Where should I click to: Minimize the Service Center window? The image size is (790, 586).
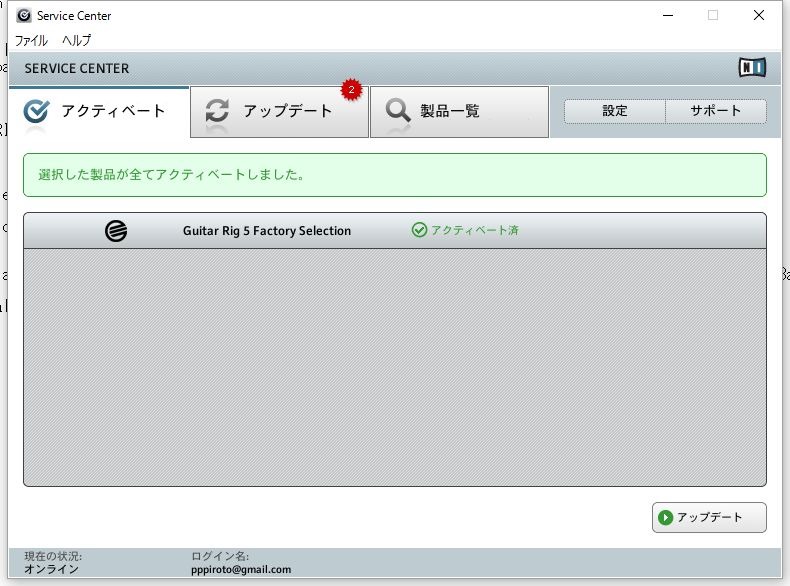tap(667, 15)
